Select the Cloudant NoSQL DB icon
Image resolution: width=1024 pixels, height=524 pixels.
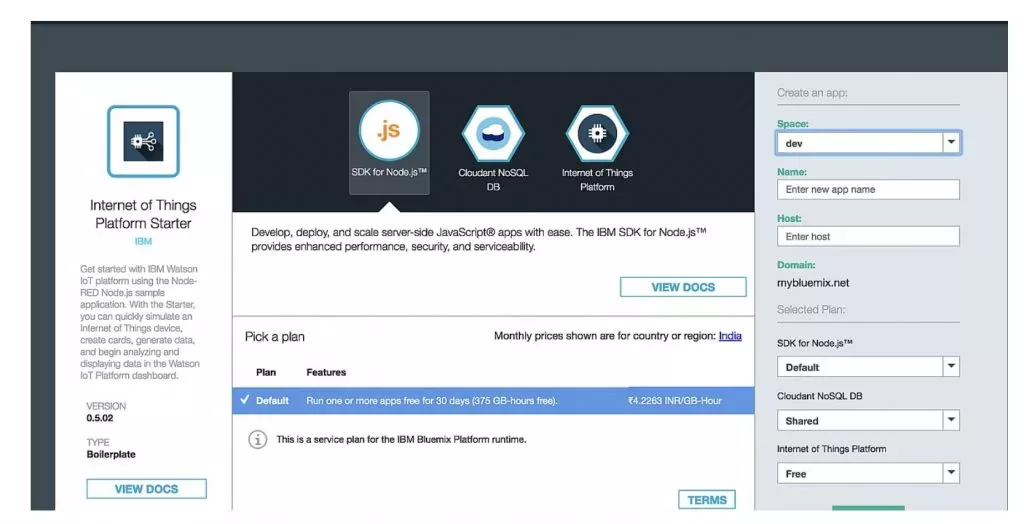point(493,133)
